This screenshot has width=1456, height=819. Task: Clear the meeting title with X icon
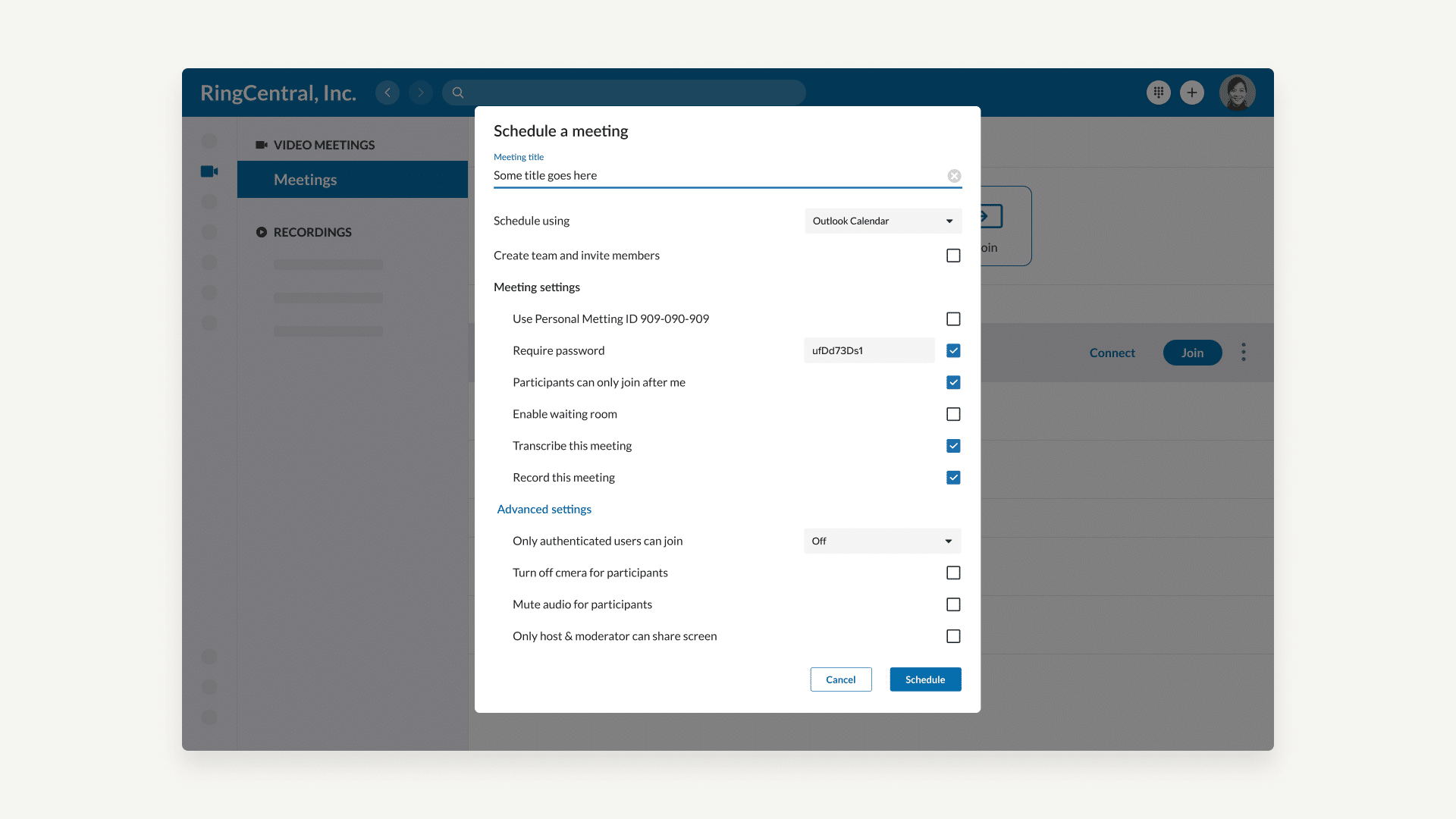point(954,176)
